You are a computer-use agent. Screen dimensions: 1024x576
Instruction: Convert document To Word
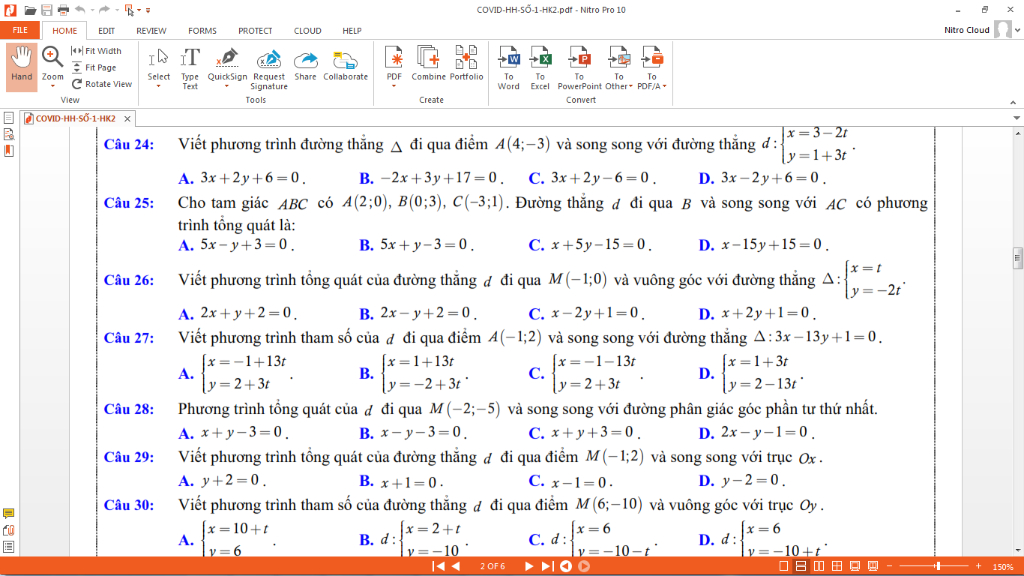pos(509,68)
